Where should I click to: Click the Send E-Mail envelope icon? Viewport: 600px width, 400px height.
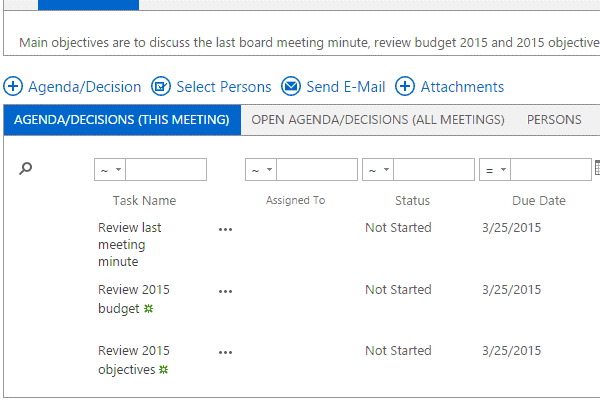[291, 86]
